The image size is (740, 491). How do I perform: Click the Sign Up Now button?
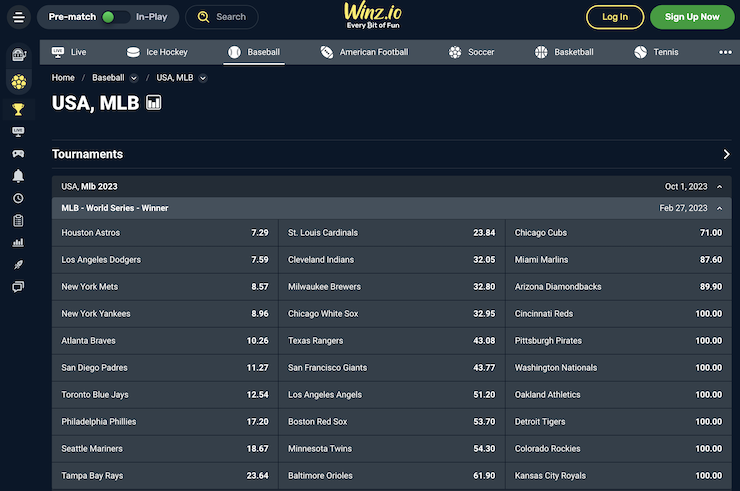[692, 17]
